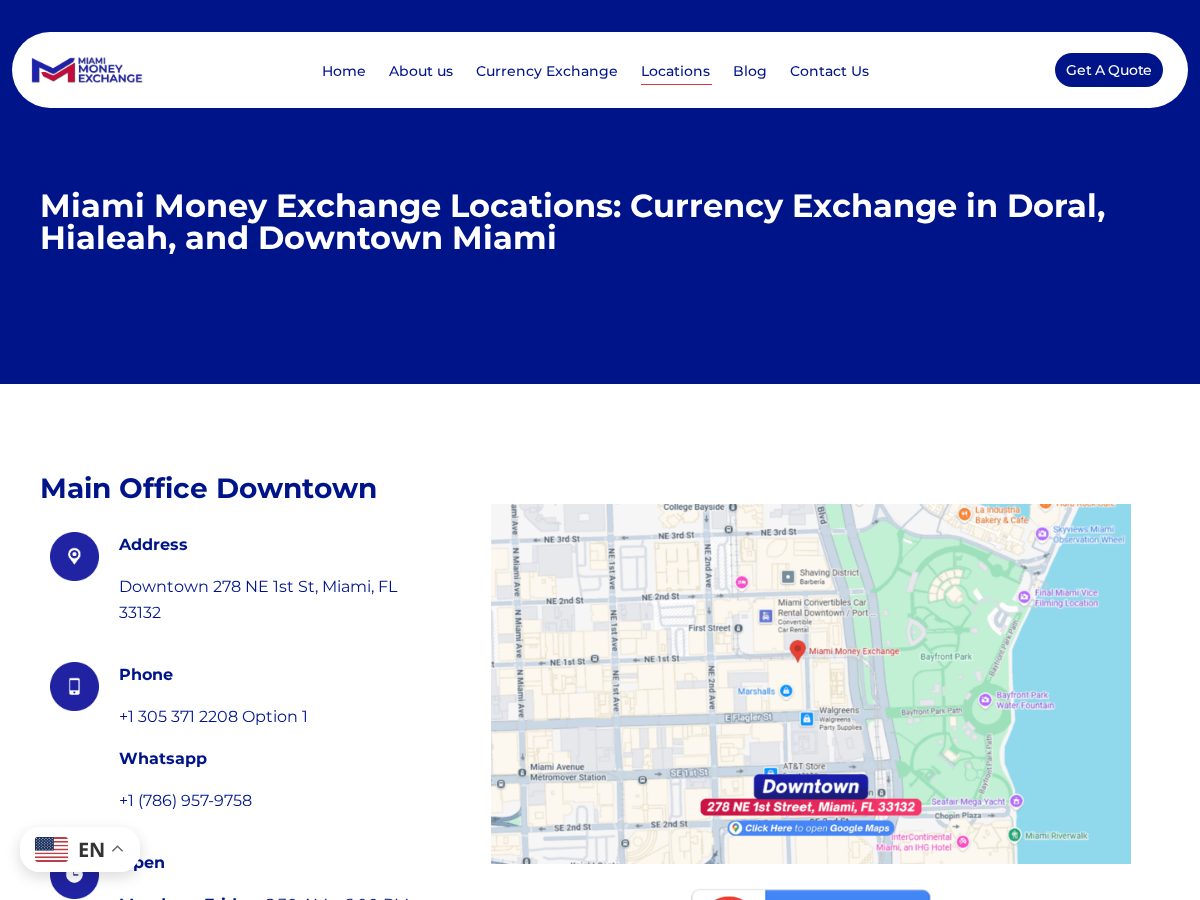Click the Miami Money Exchange Locations page title
The height and width of the screenshot is (900, 1200).
pos(573,221)
